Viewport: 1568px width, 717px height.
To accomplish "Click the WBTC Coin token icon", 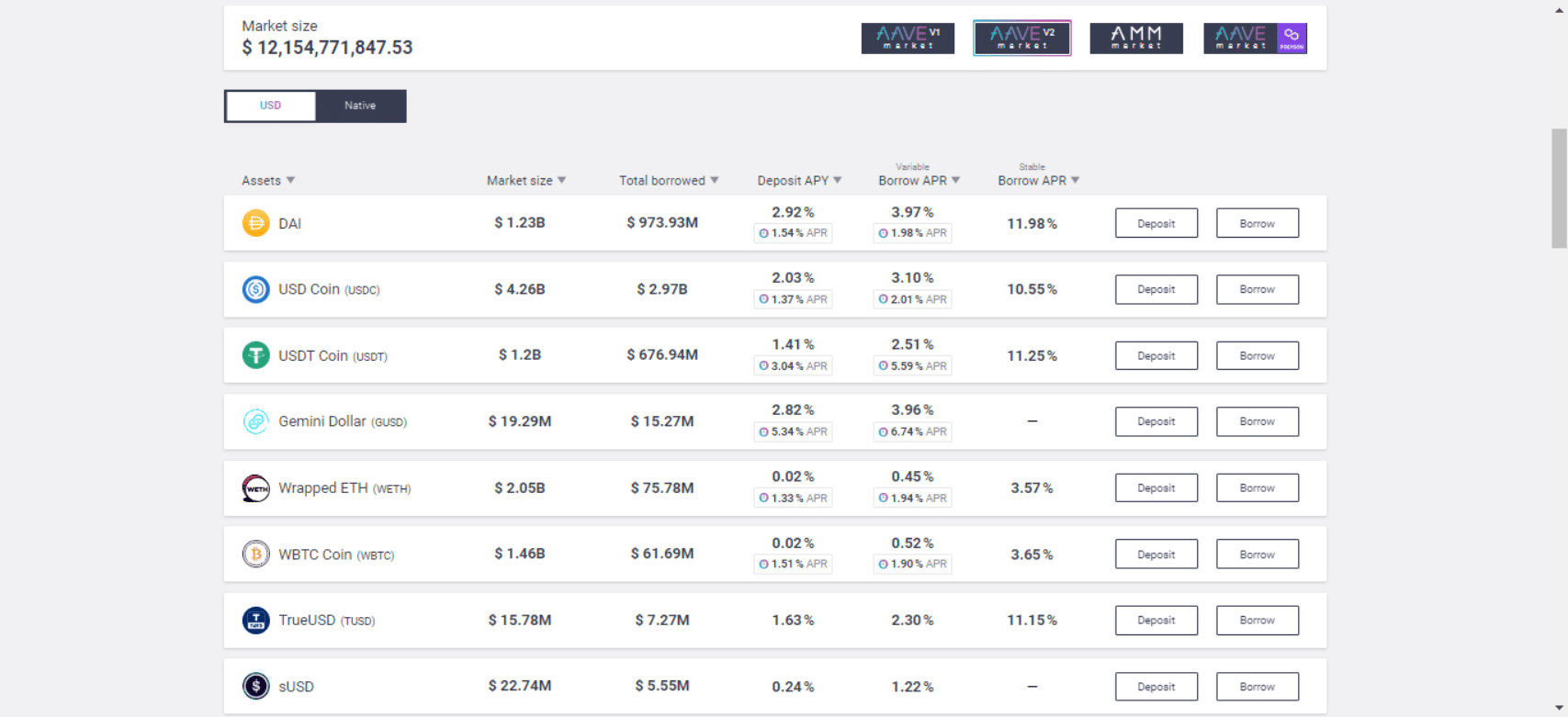I will (255, 554).
